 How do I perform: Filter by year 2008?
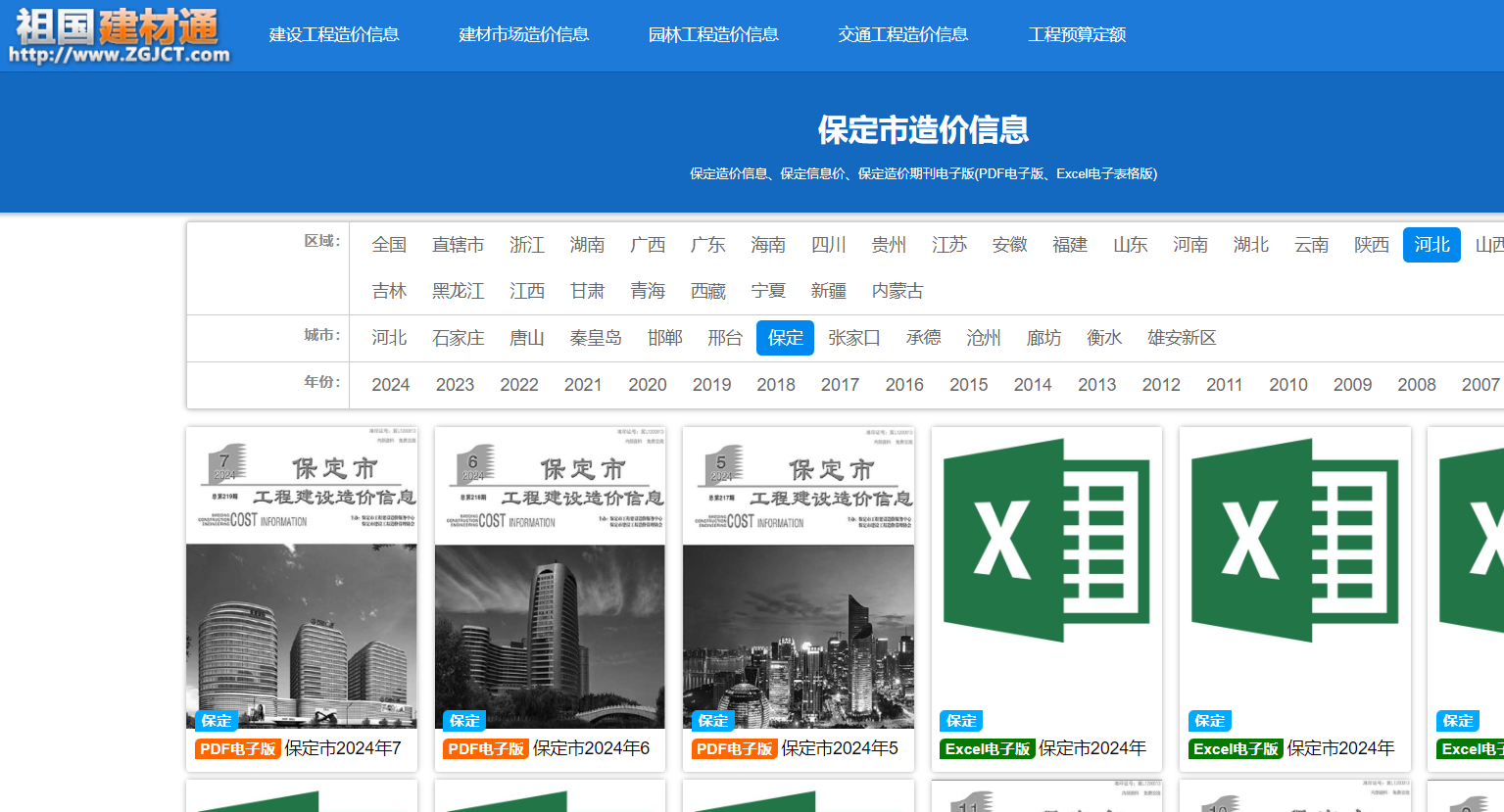click(x=1417, y=385)
